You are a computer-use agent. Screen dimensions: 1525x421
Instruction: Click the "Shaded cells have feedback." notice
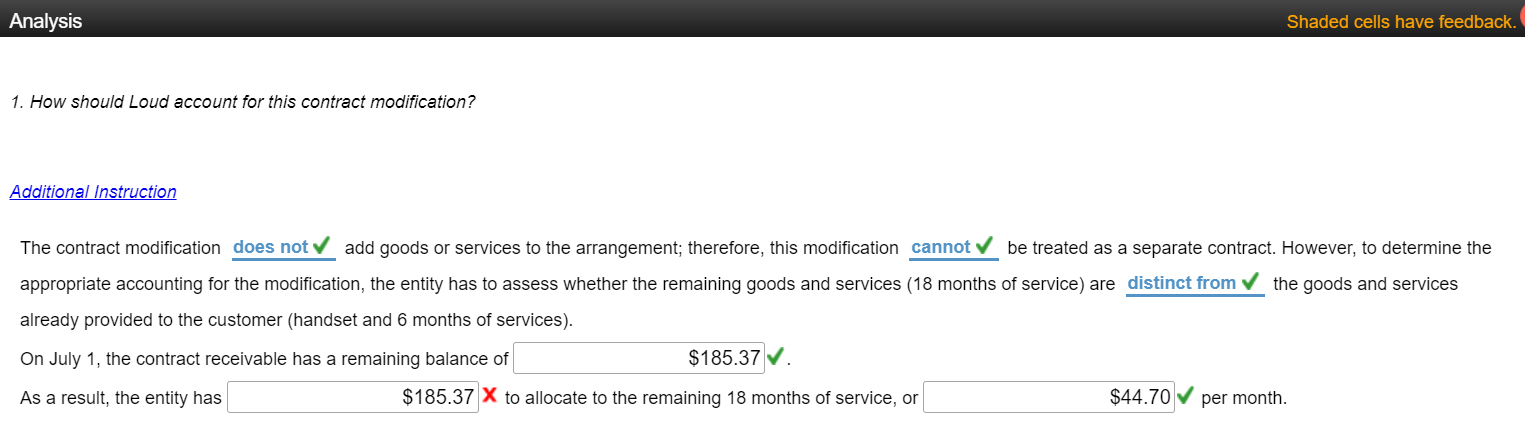(x=1401, y=21)
